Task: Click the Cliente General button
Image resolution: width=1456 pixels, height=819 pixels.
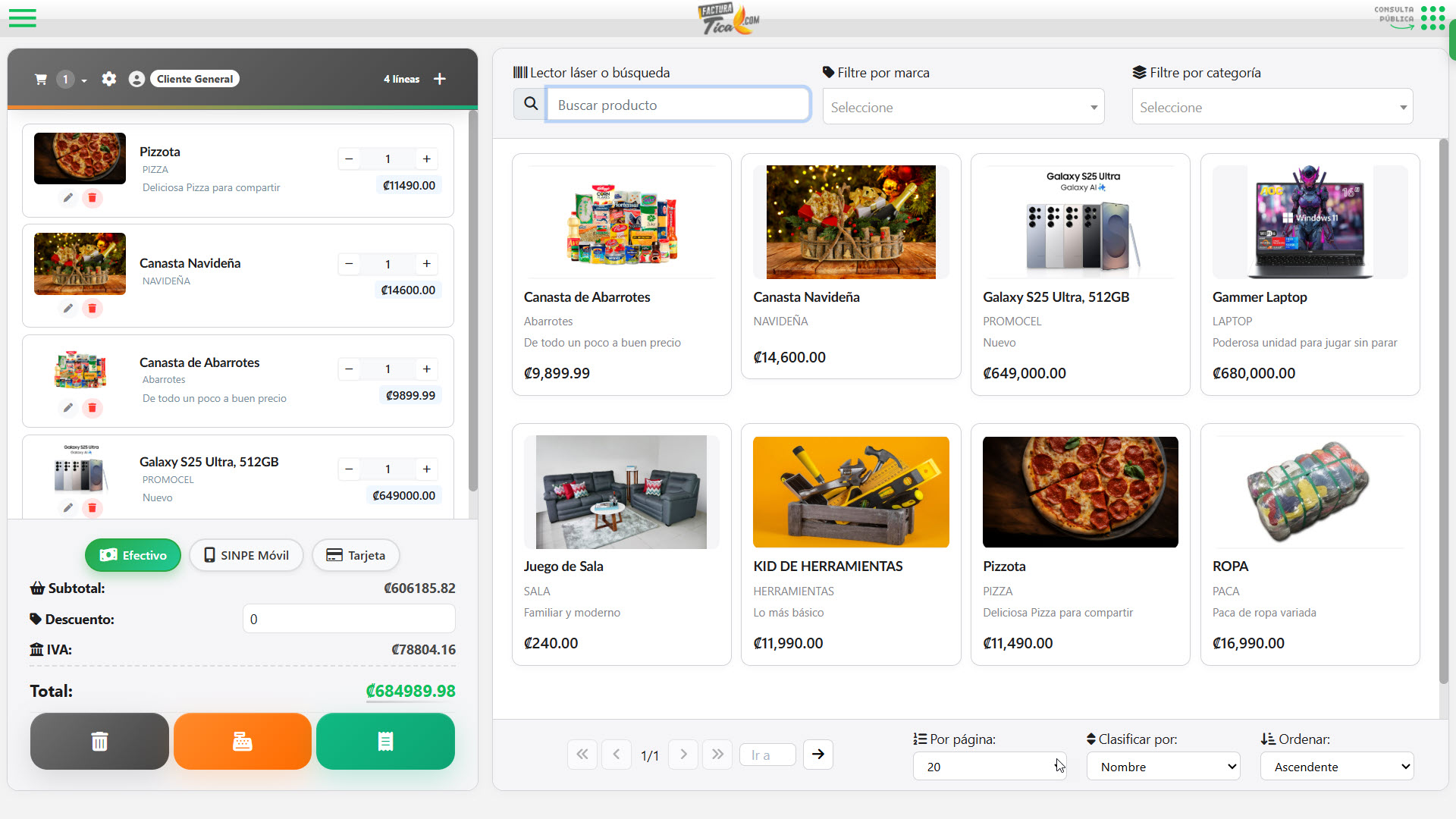Action: 195,79
